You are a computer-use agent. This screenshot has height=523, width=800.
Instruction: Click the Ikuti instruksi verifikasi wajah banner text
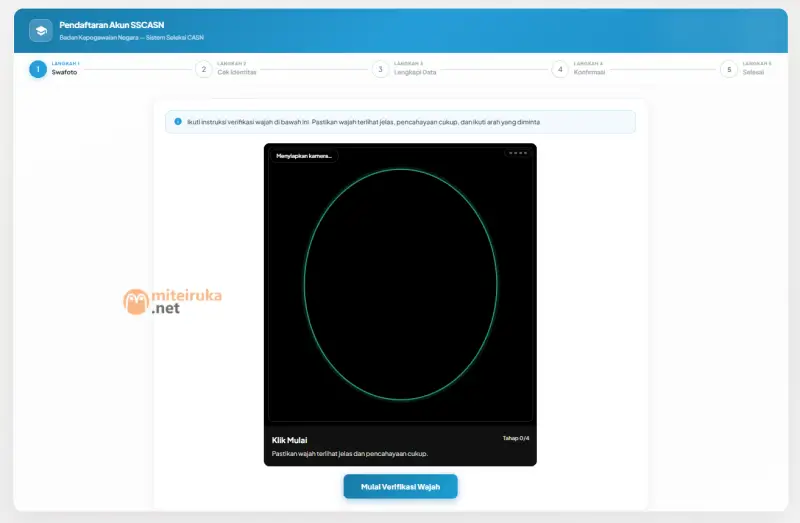[x=363, y=122]
